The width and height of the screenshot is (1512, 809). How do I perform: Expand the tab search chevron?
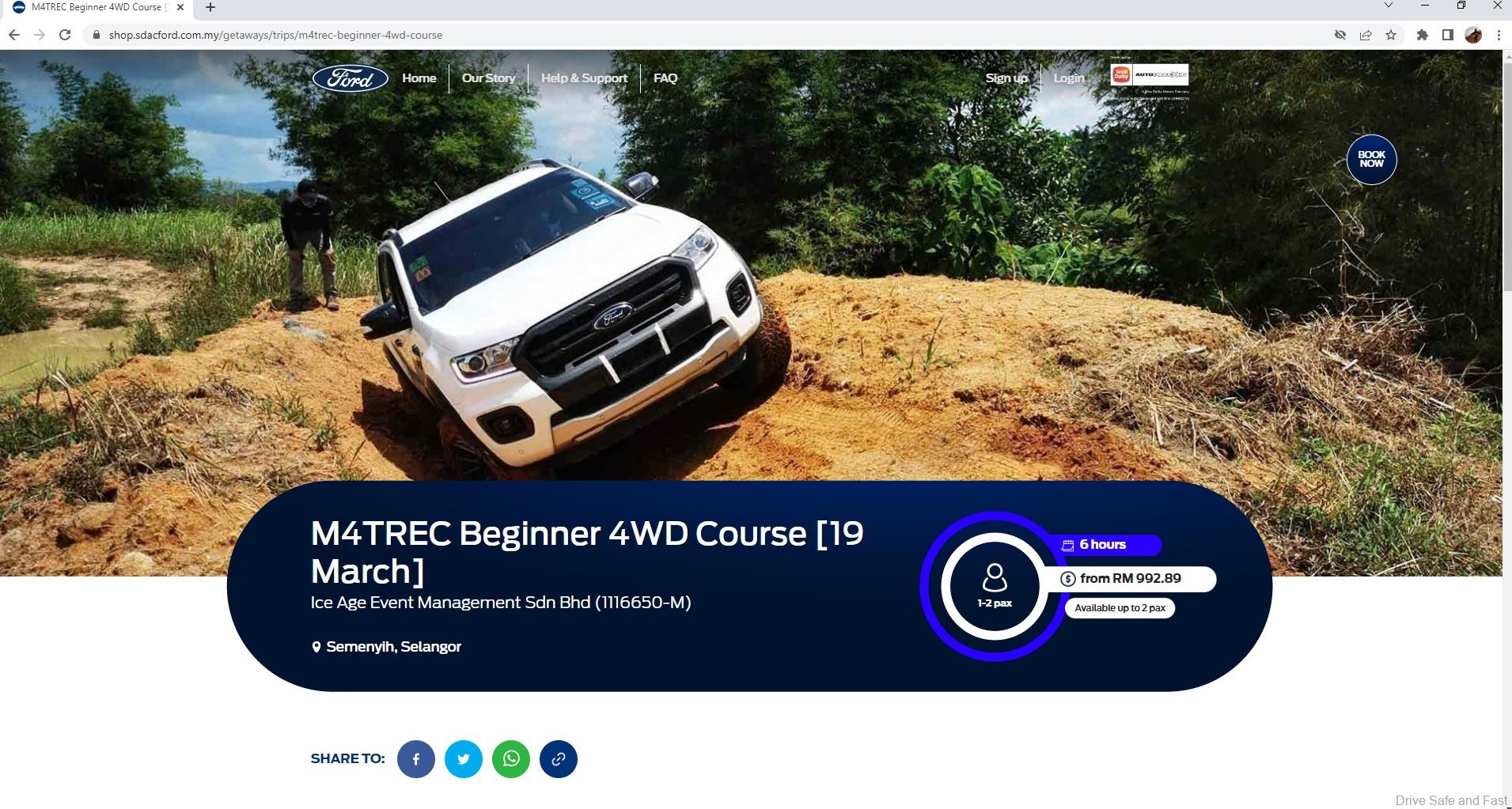[1388, 6]
